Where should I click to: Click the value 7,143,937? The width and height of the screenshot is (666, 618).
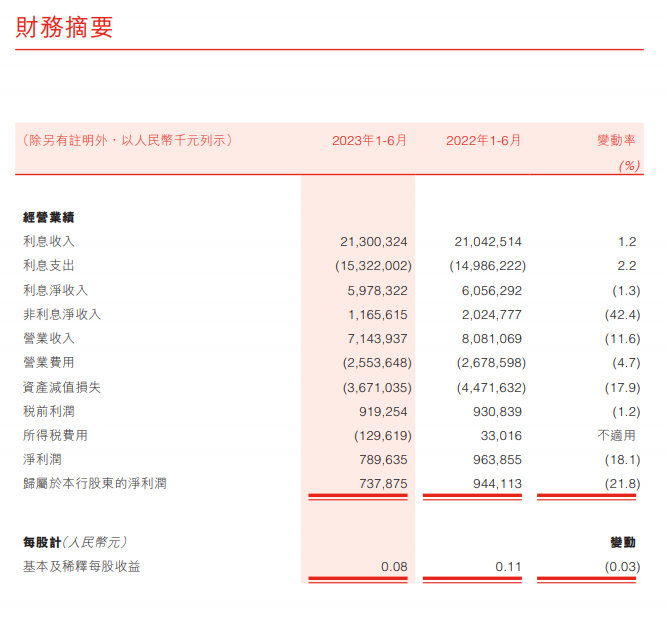(377, 339)
